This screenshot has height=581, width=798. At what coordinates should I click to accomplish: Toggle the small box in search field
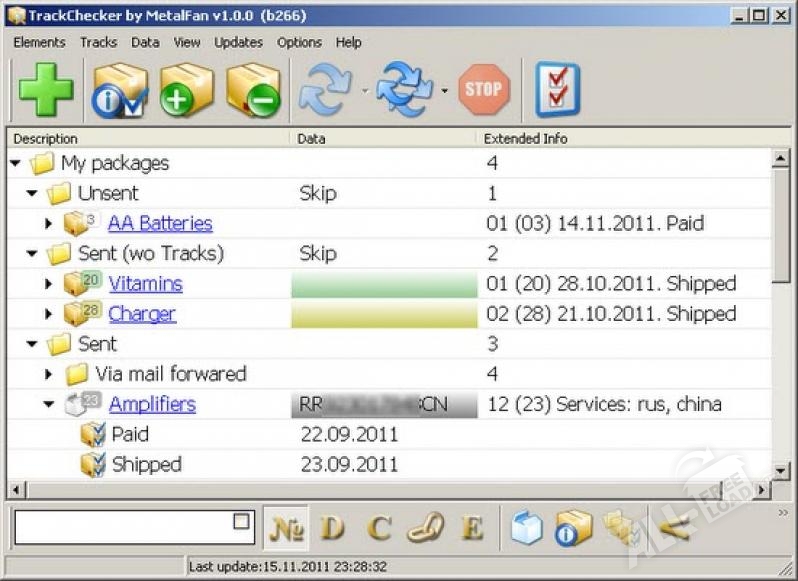[x=240, y=521]
